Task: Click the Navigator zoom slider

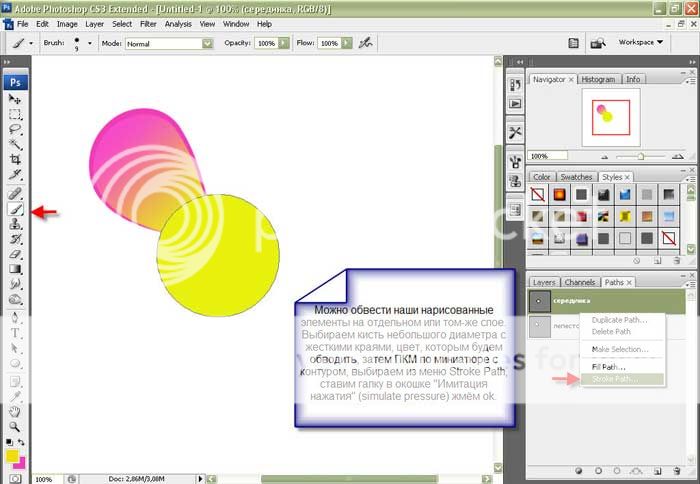Action: (640, 156)
